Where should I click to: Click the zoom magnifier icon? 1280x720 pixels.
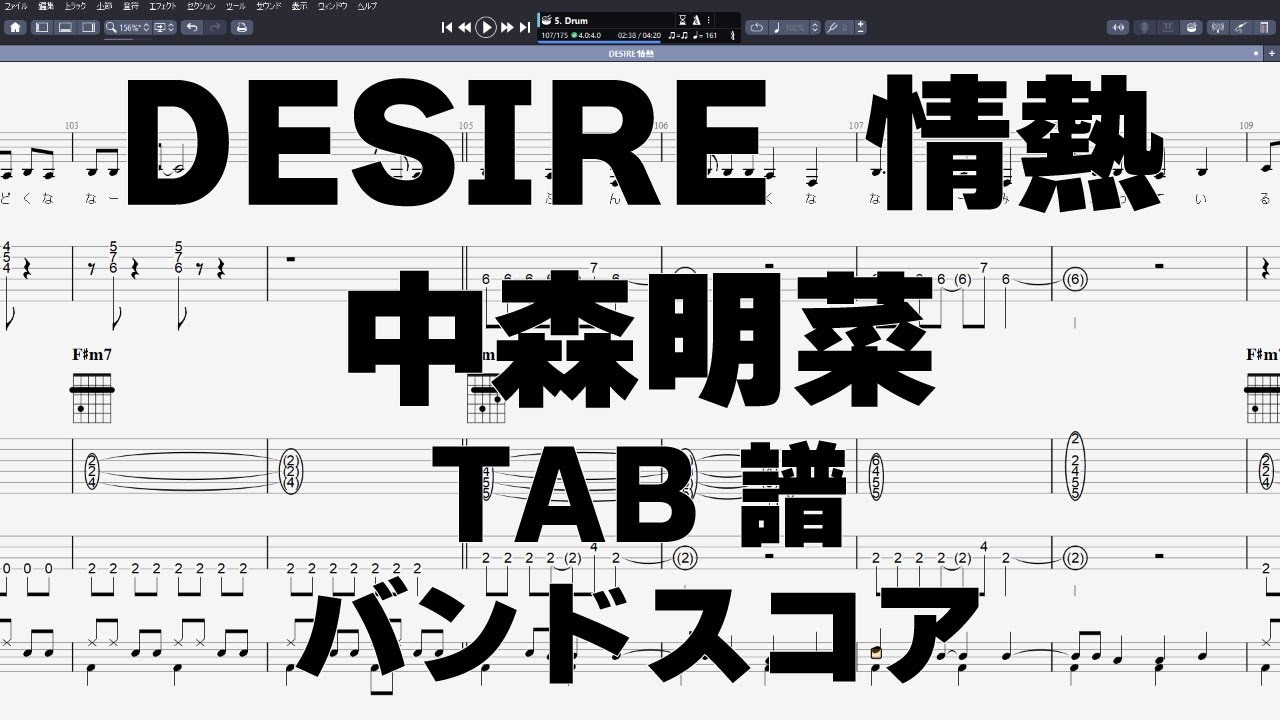click(x=111, y=27)
